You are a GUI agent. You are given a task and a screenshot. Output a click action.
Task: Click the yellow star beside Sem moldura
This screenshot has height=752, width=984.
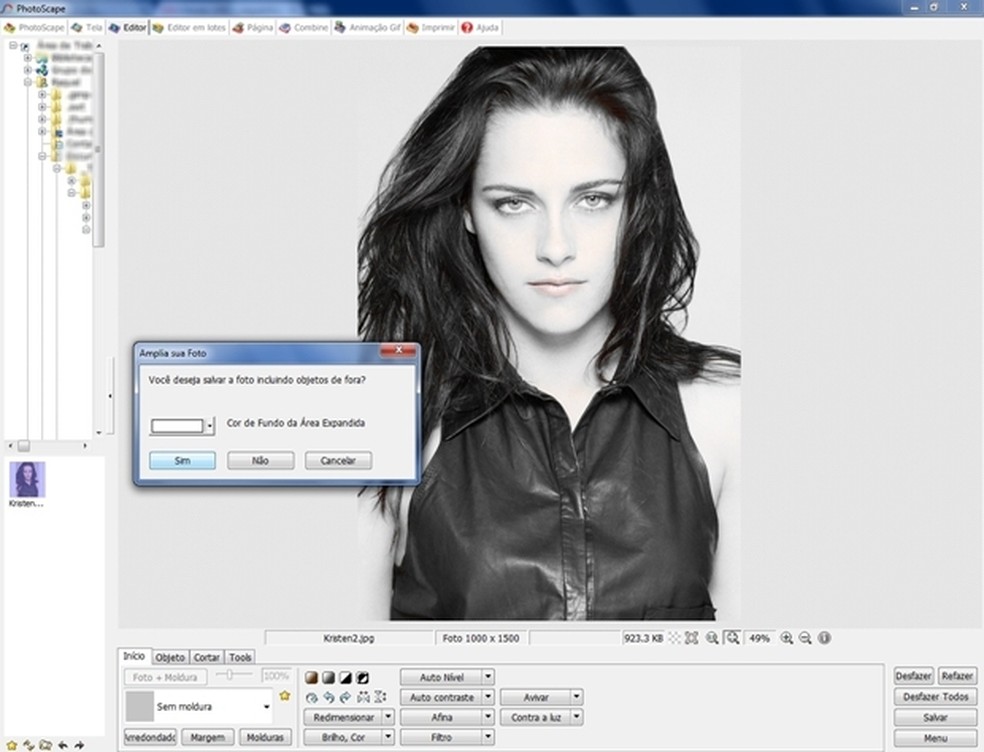(x=284, y=695)
